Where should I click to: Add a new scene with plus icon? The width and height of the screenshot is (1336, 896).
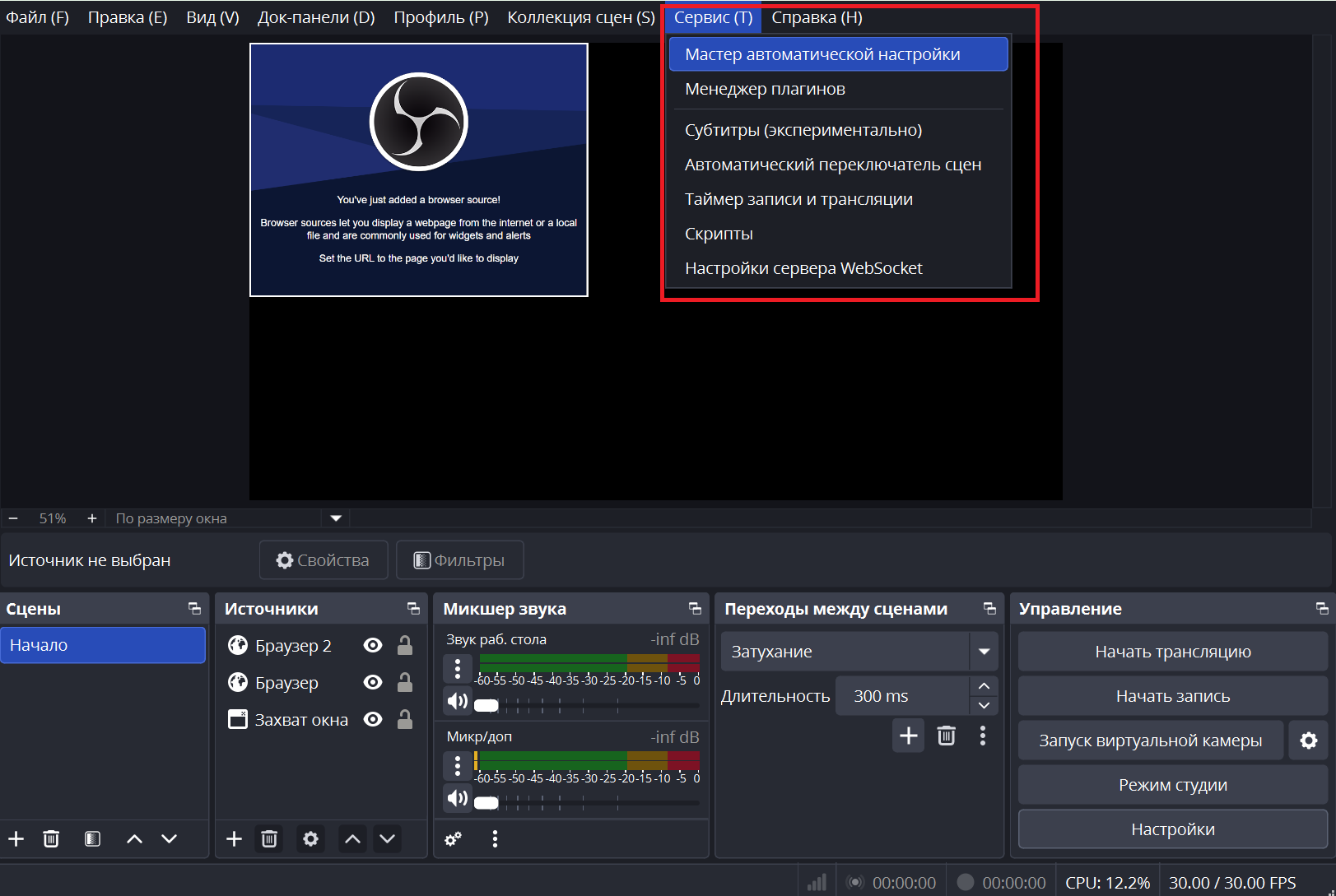coord(16,838)
